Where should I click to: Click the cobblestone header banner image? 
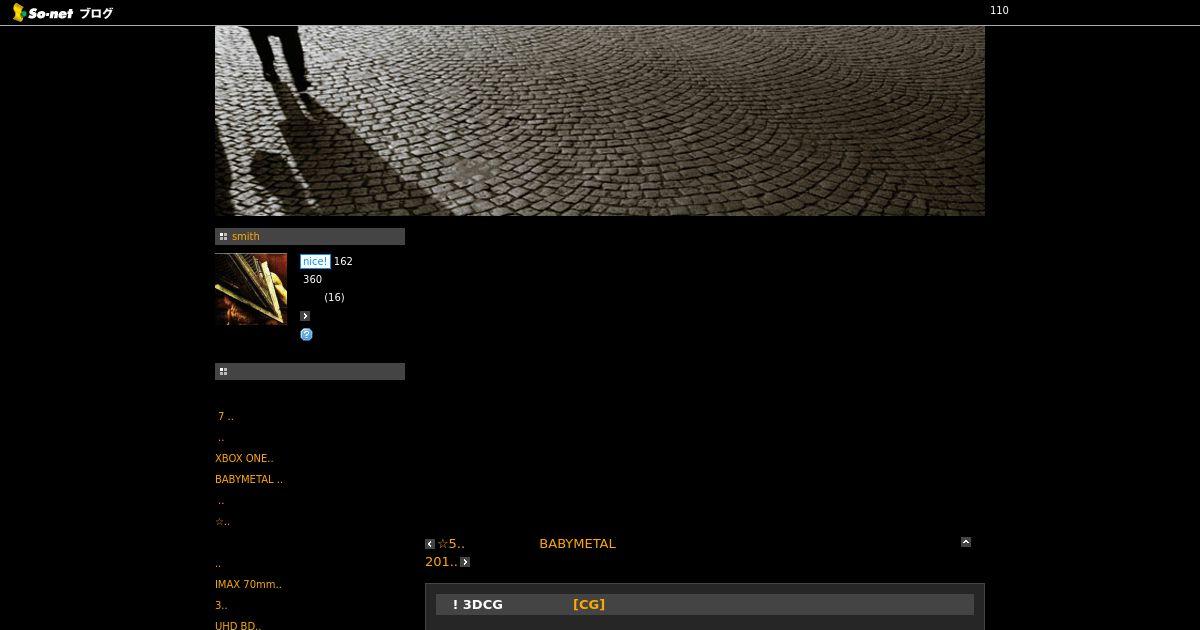(x=600, y=121)
